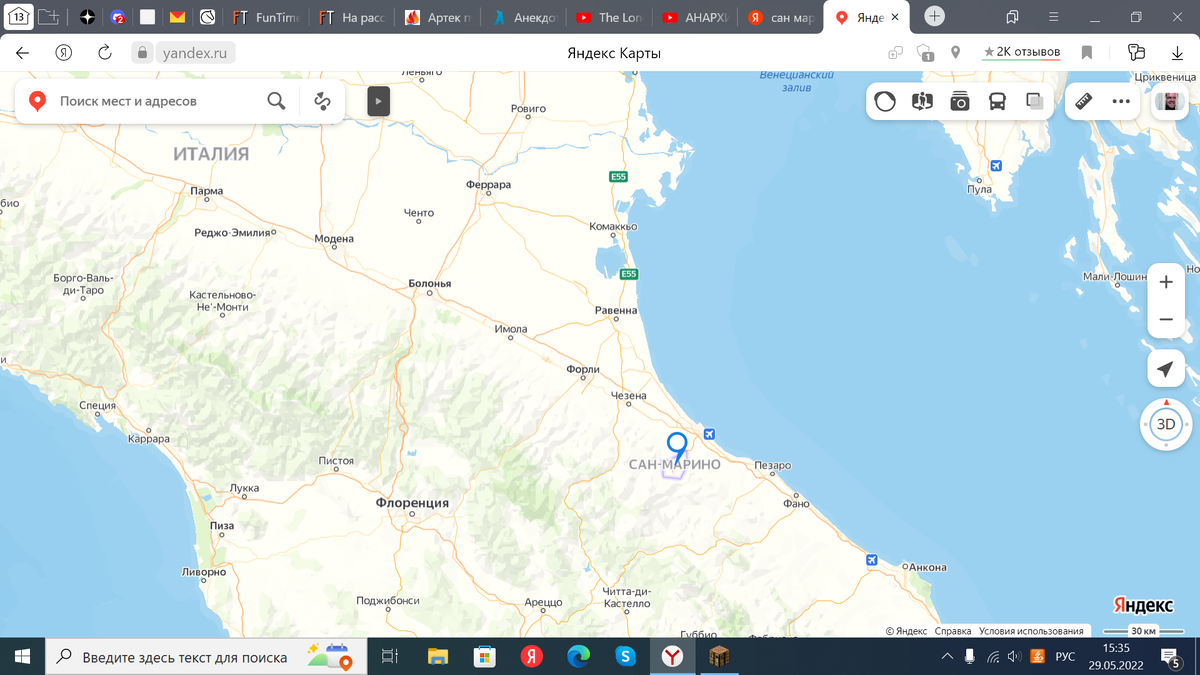
Task: Switch to the На расс tab
Action: (352, 17)
